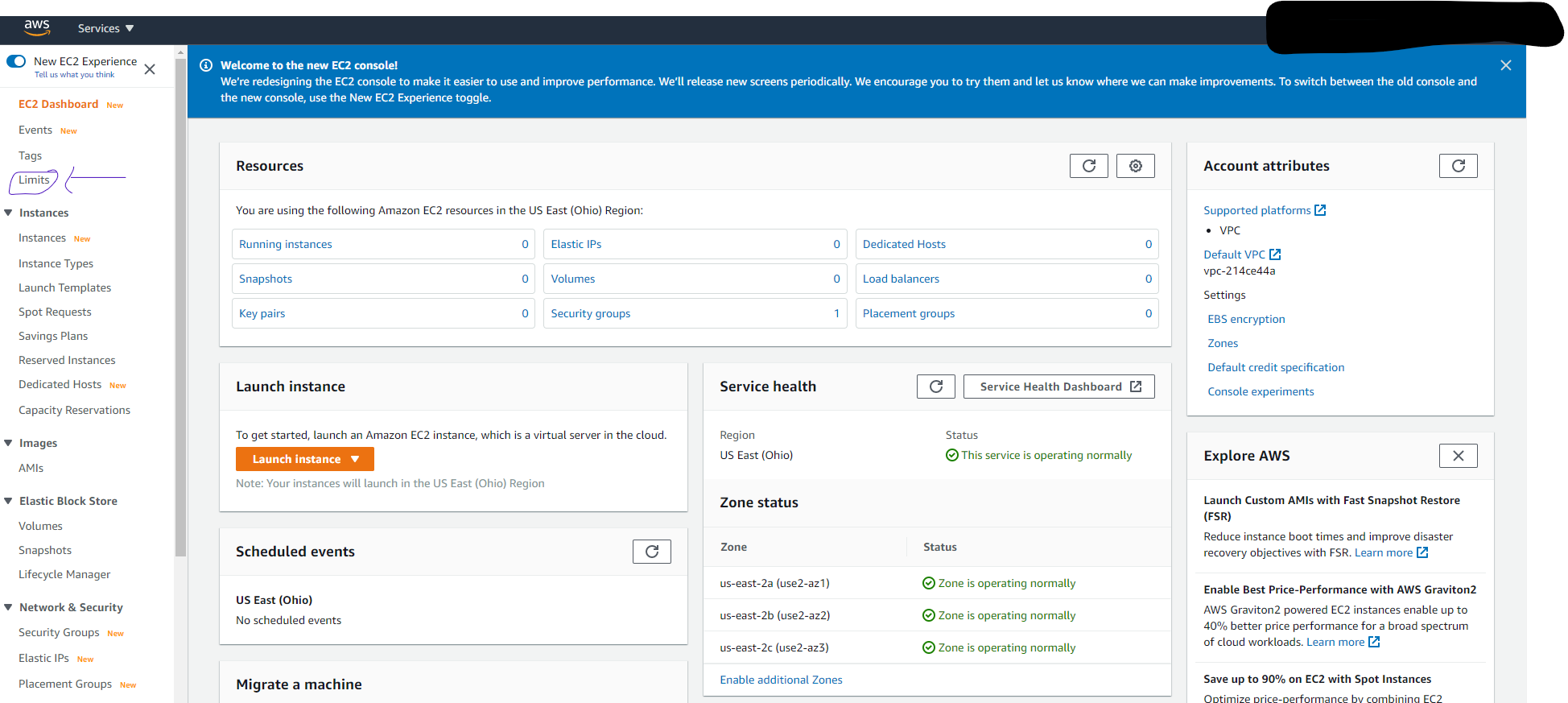Open the Security groups resource tile

695,313
